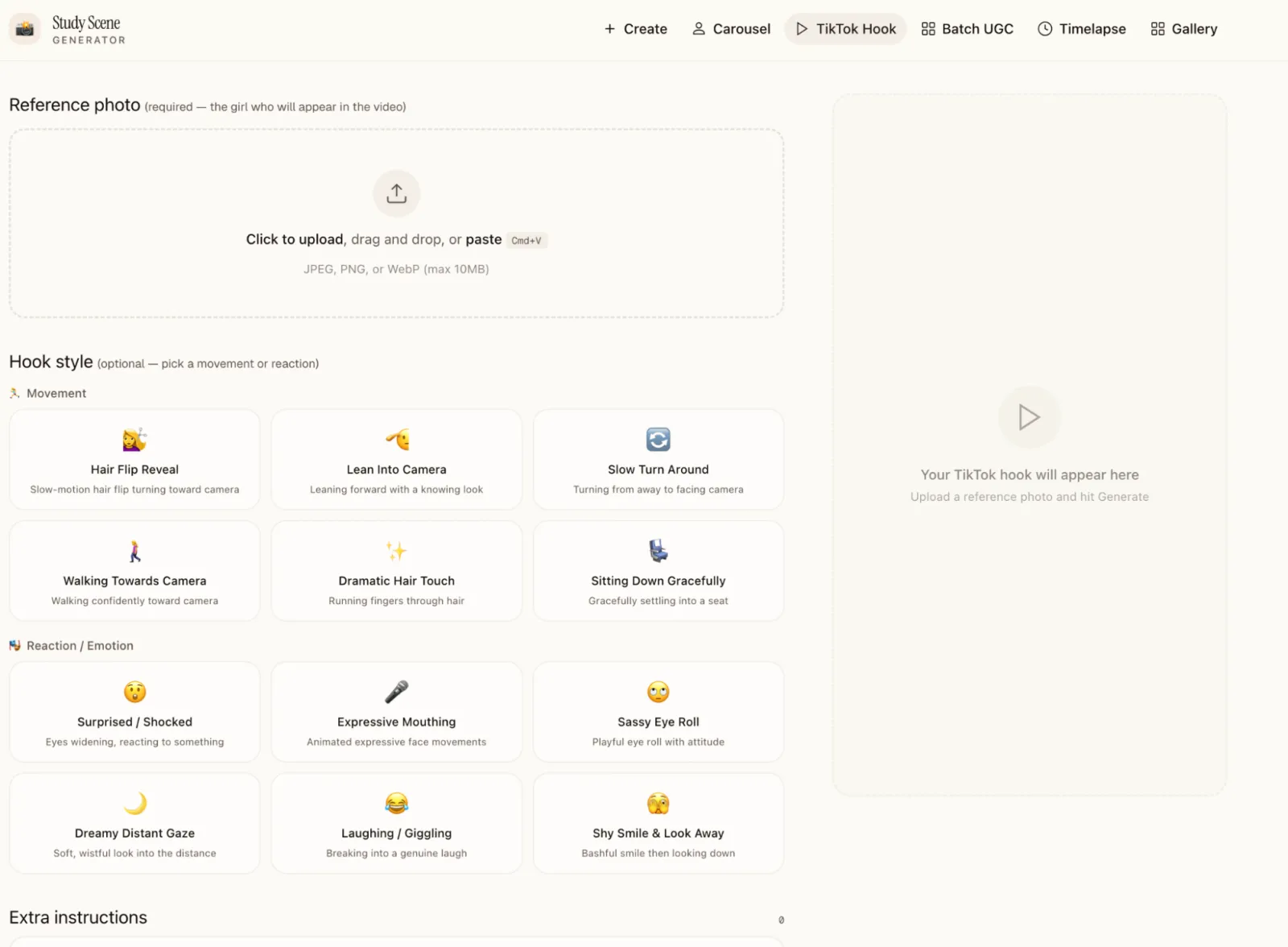
Task: Choose Walking Towards Camera card
Action: click(x=134, y=570)
